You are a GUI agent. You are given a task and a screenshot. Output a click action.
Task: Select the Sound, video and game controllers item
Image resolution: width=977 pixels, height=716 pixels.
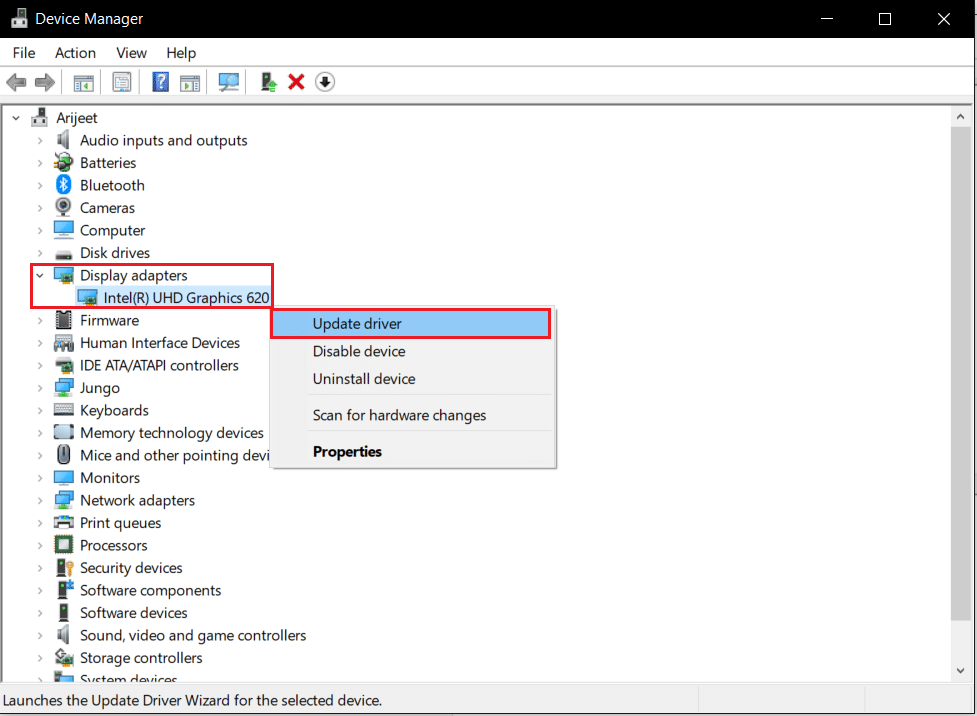193,635
